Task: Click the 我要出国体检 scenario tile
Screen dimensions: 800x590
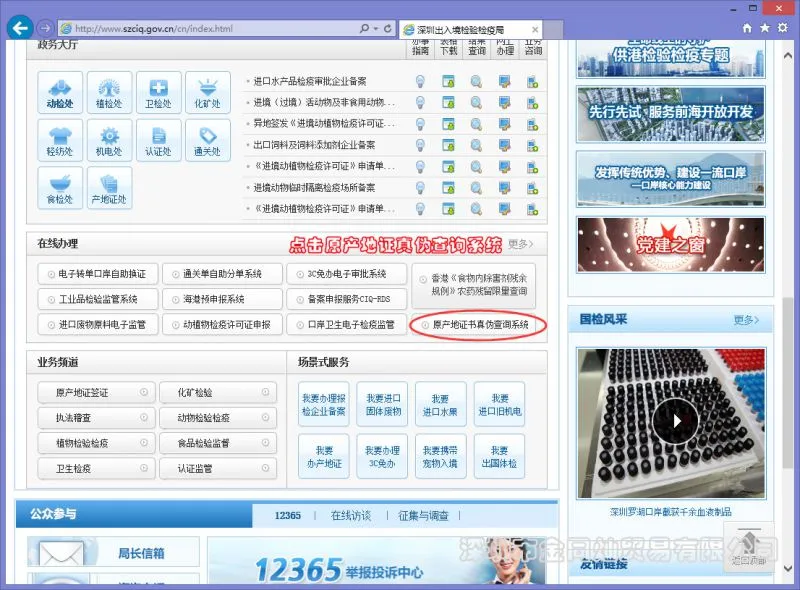Action: [x=499, y=456]
